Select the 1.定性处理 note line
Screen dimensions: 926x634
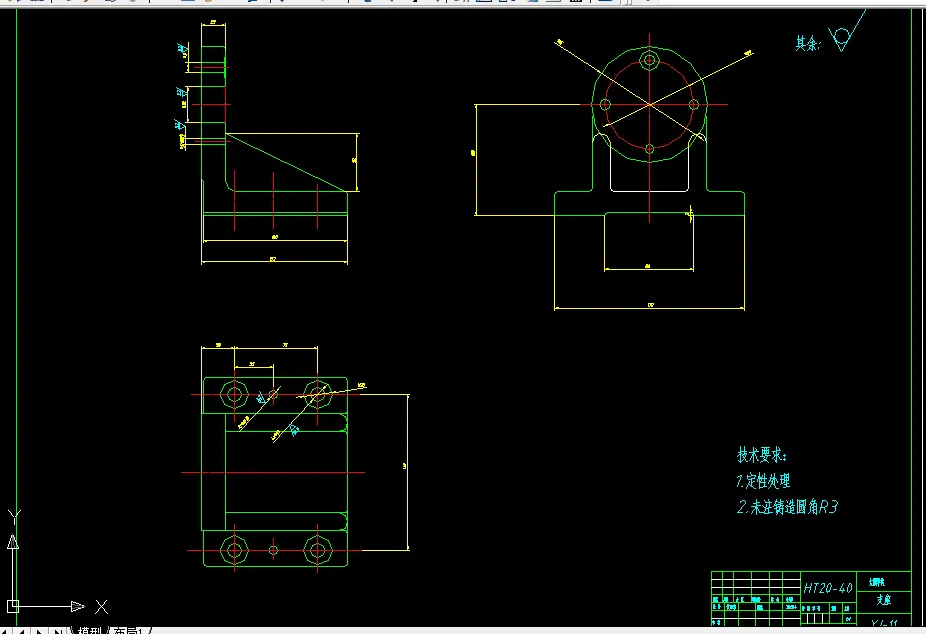(763, 481)
